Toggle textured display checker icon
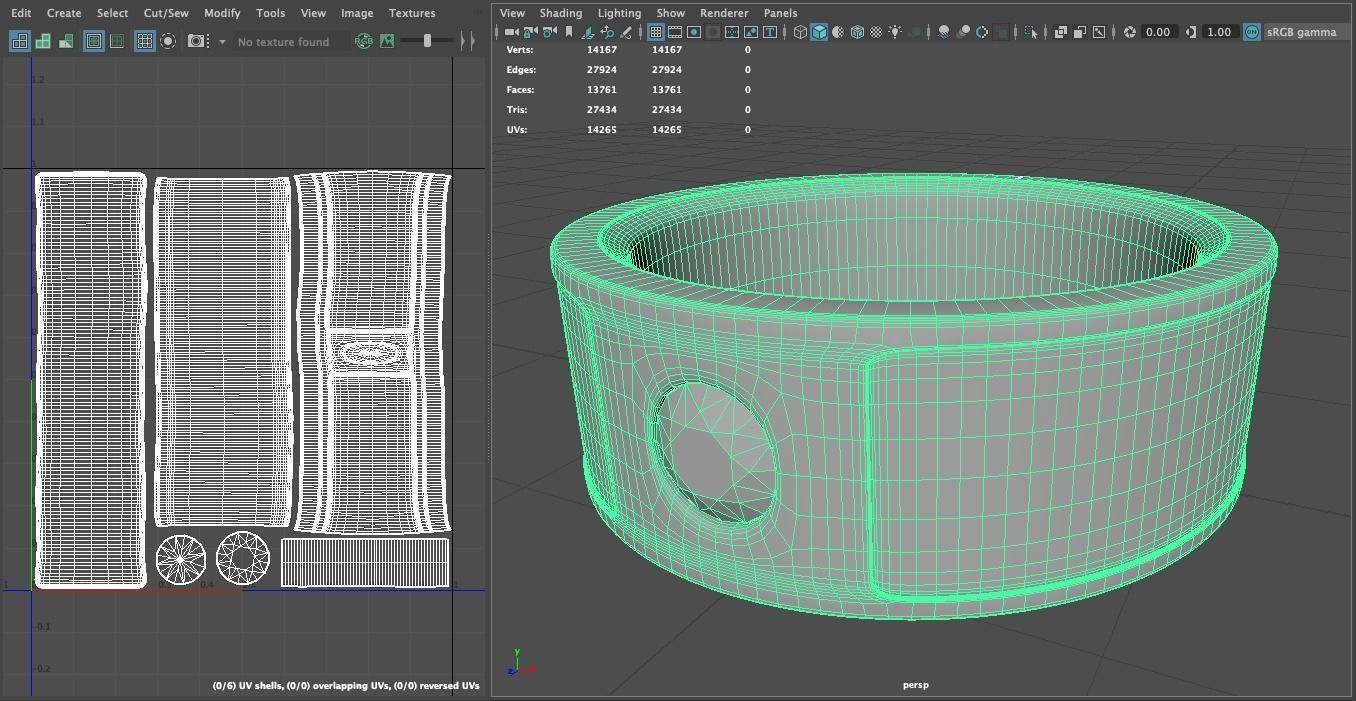Image resolution: width=1356 pixels, height=701 pixels. pos(876,32)
